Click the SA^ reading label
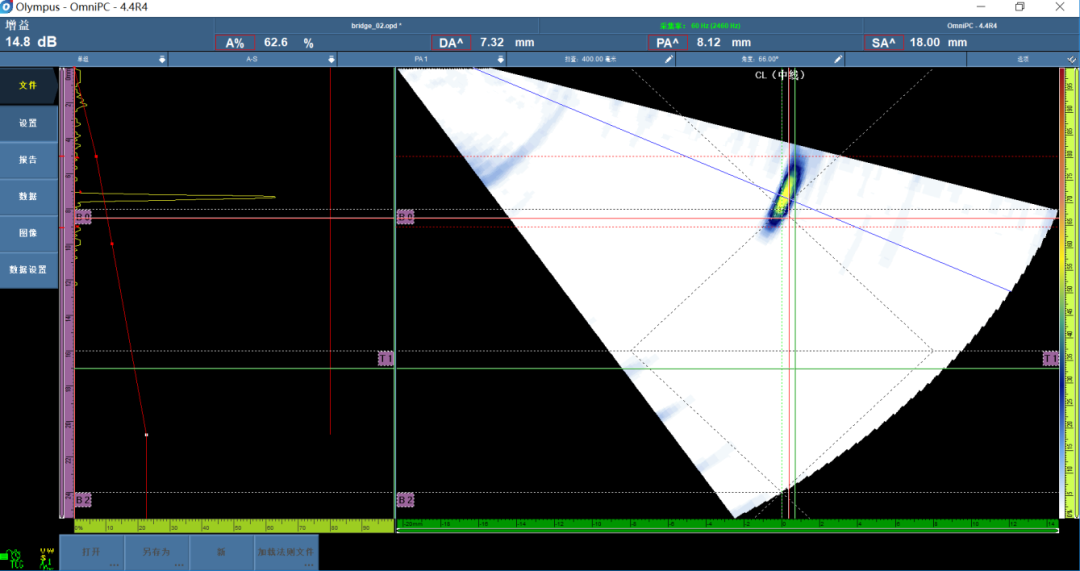Viewport: 1080px width, 571px height. pos(884,43)
